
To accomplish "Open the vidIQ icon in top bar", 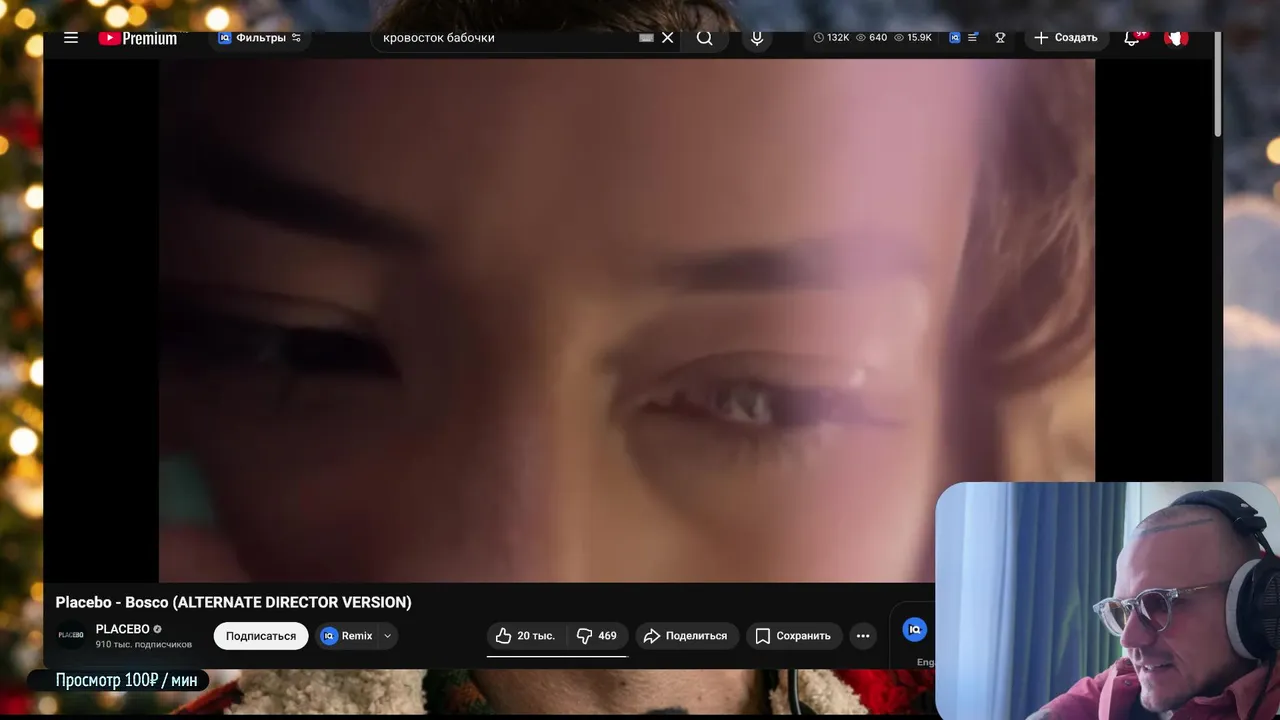I will point(955,38).
